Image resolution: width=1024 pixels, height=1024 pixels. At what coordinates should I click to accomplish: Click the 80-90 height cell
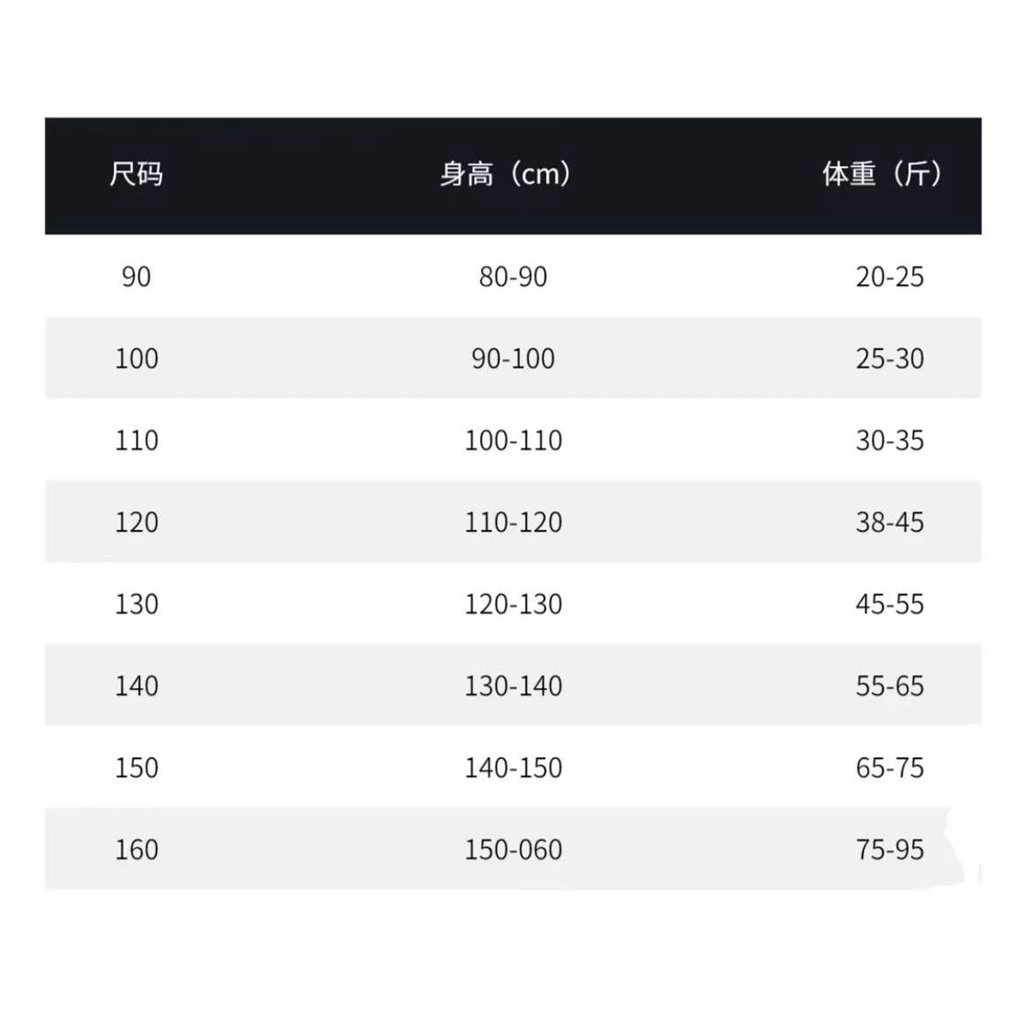point(513,277)
